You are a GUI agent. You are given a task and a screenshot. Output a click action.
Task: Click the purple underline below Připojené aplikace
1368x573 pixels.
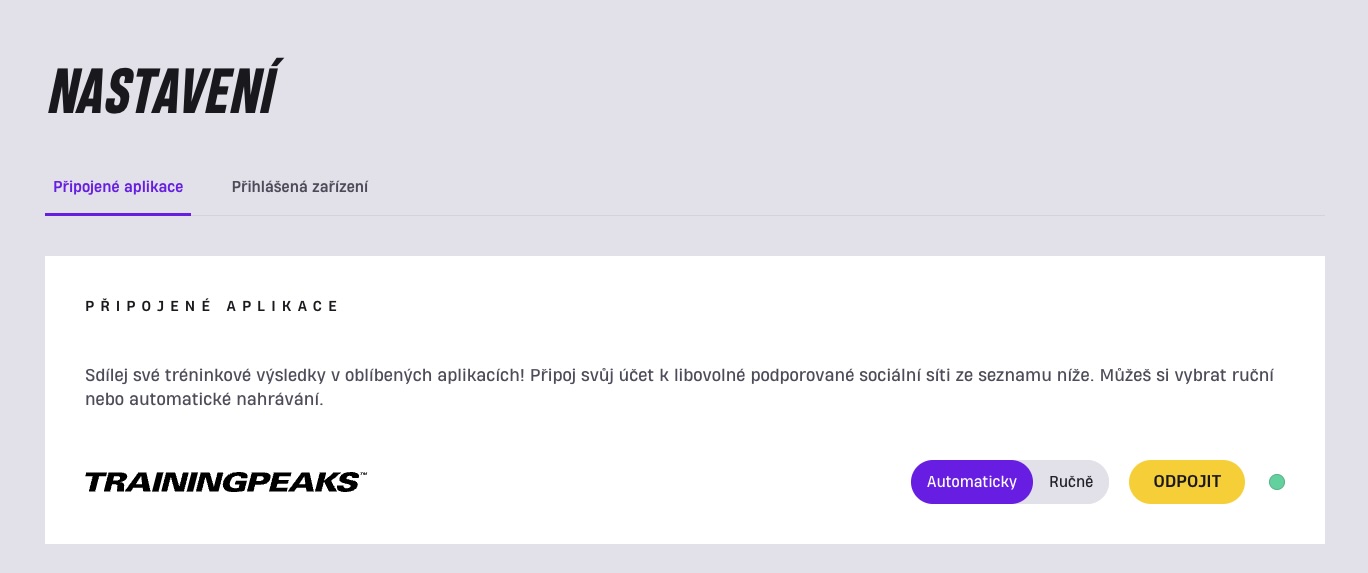pos(118,214)
